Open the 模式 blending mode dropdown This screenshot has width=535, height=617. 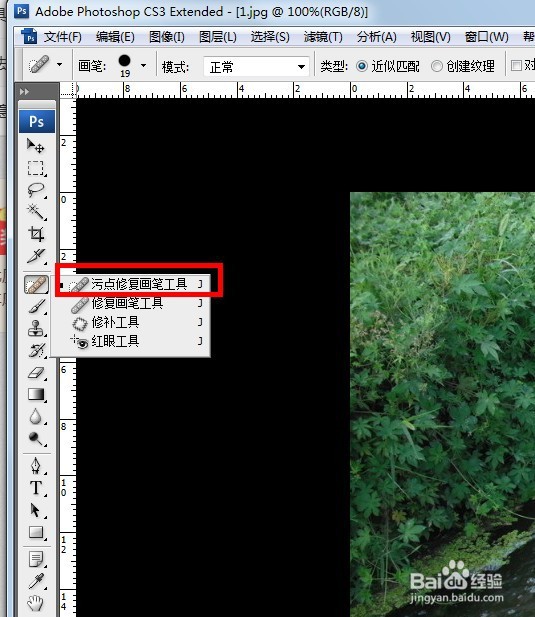(x=256, y=66)
